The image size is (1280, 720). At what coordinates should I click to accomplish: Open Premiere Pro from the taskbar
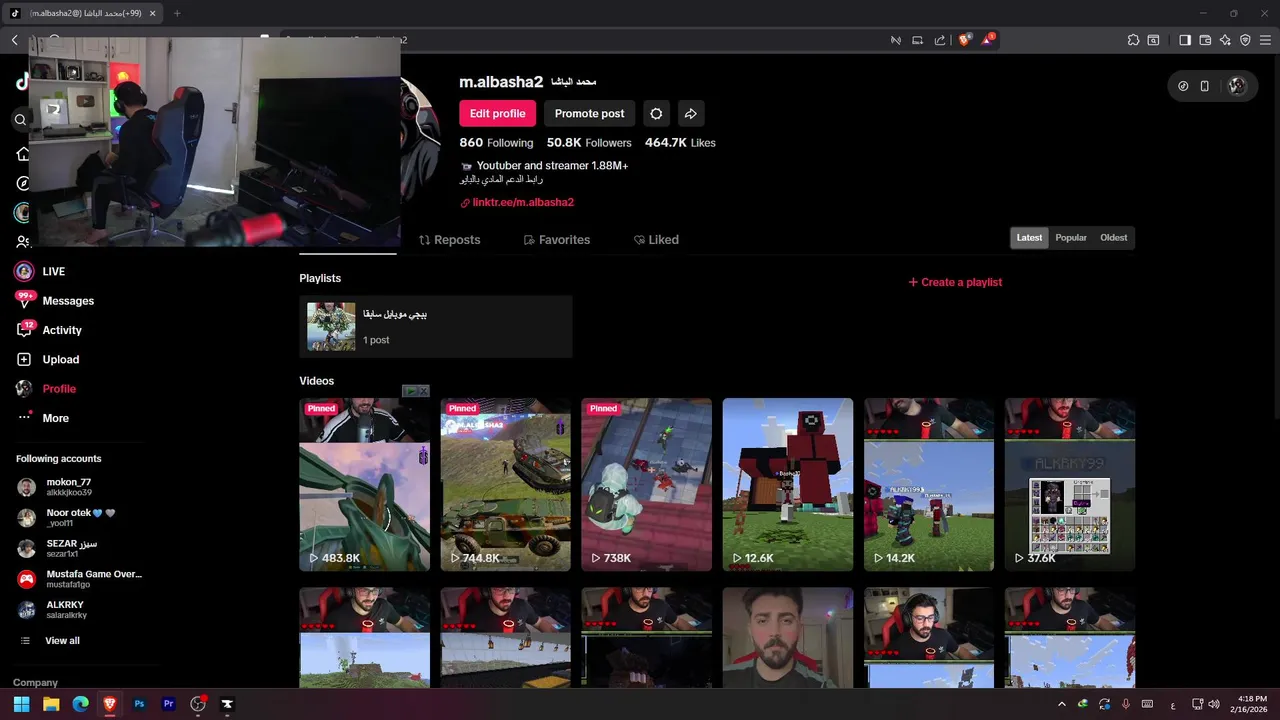168,704
